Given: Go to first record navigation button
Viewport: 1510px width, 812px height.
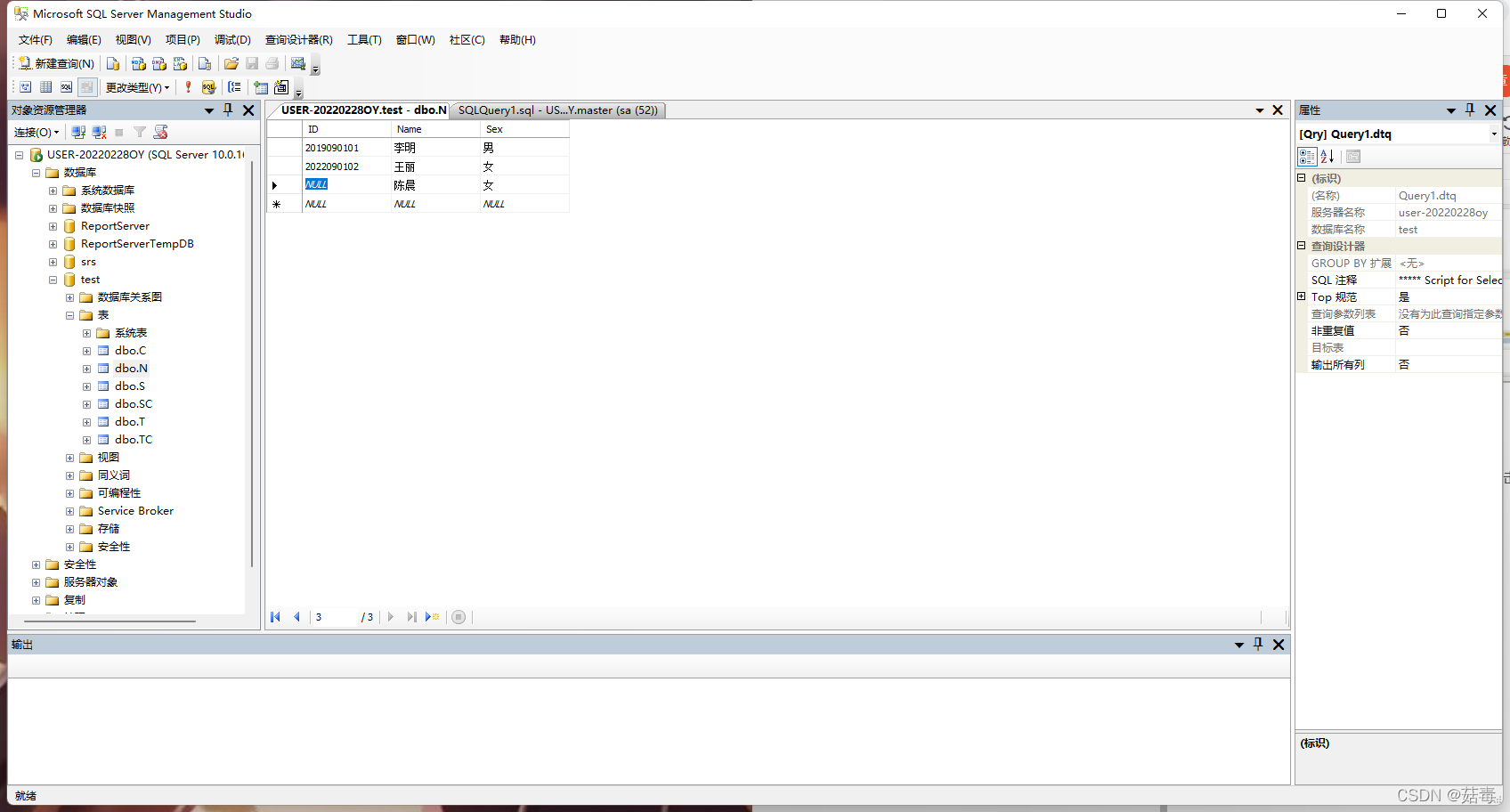Looking at the screenshot, I should [x=276, y=617].
